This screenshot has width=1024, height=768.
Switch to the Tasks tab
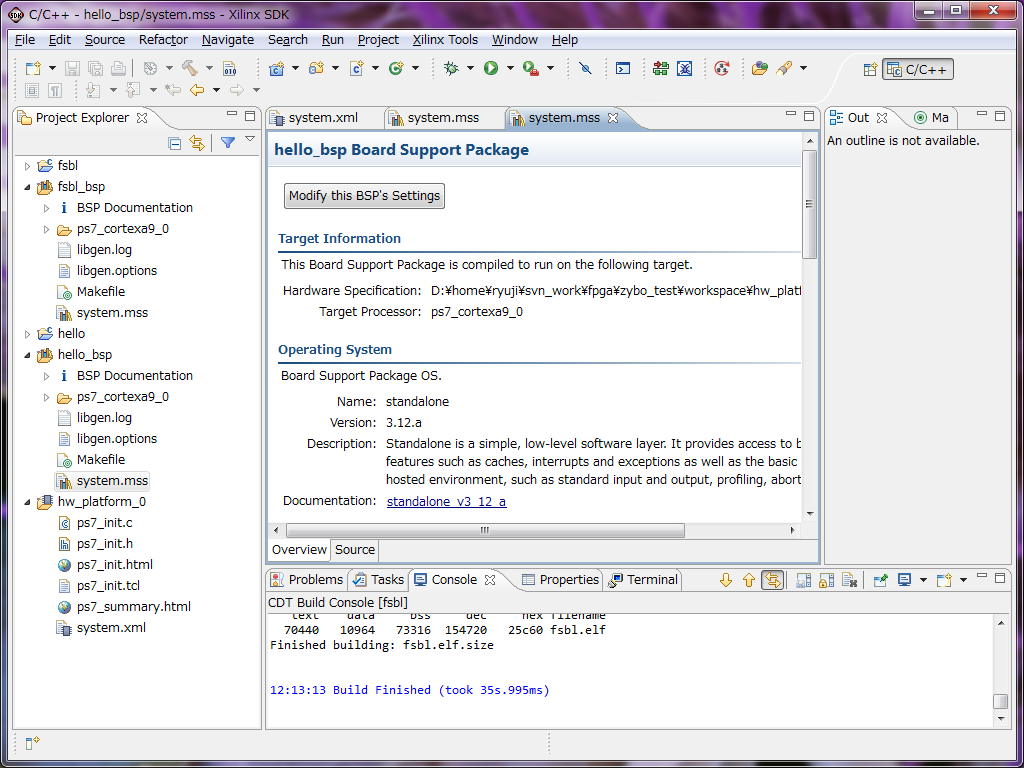[379, 580]
